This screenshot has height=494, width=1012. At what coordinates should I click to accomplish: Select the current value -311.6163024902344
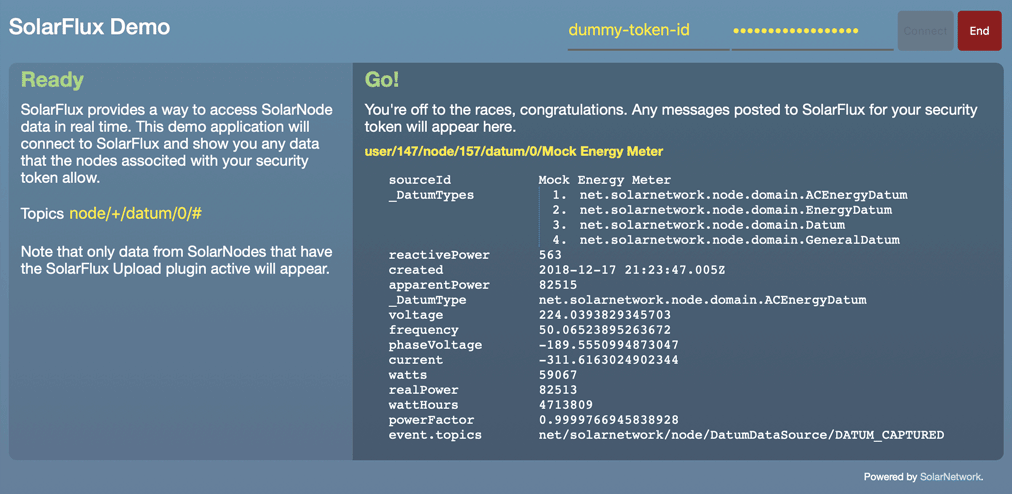pyautogui.click(x=609, y=360)
